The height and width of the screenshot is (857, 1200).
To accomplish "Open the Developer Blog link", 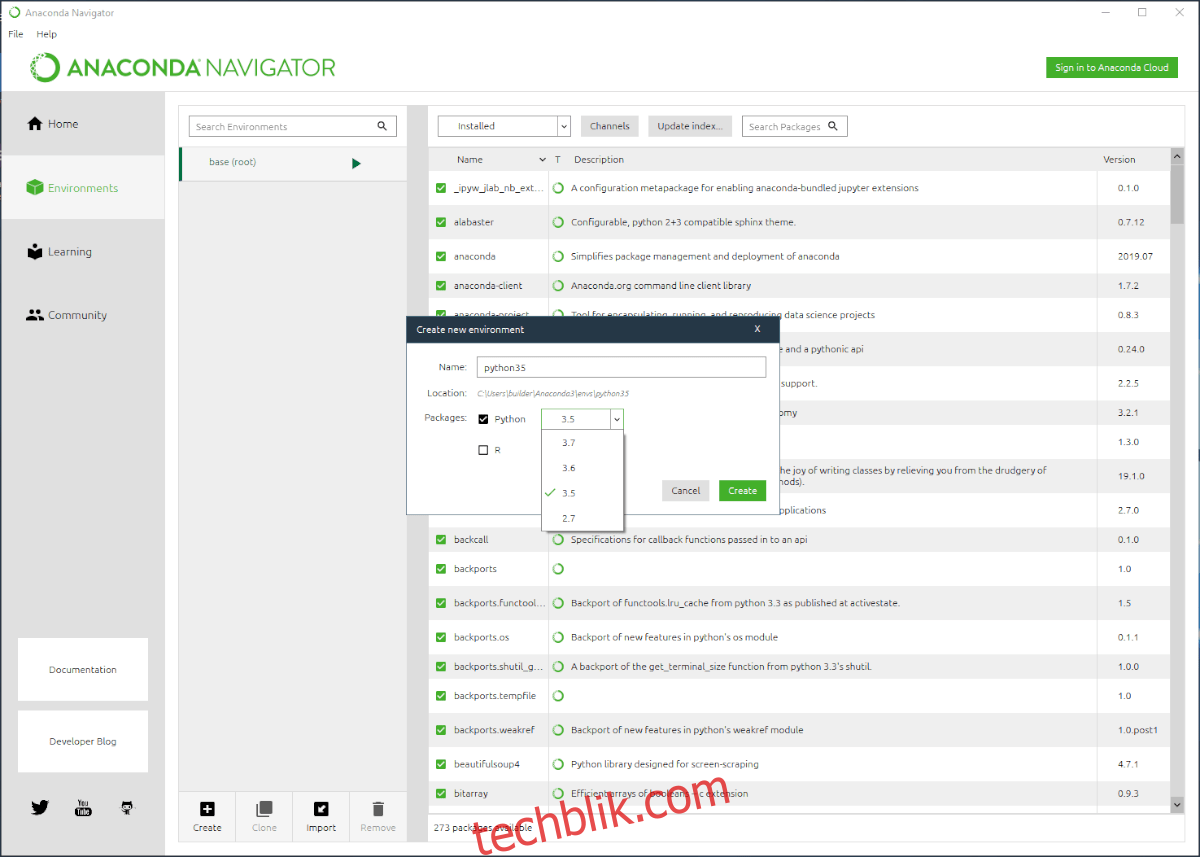I will click(83, 742).
